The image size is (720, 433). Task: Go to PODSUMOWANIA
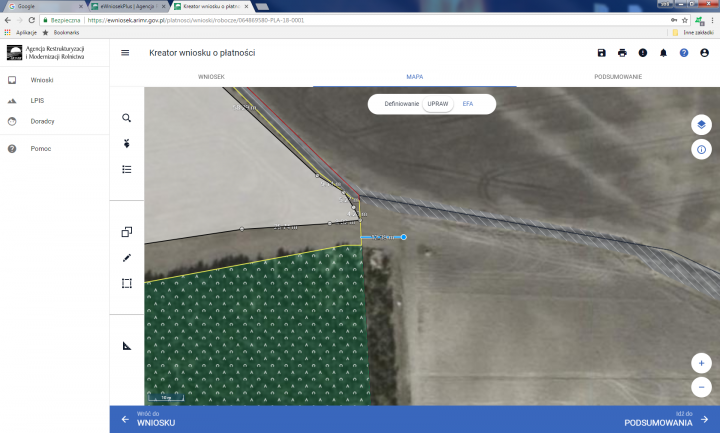click(667, 419)
